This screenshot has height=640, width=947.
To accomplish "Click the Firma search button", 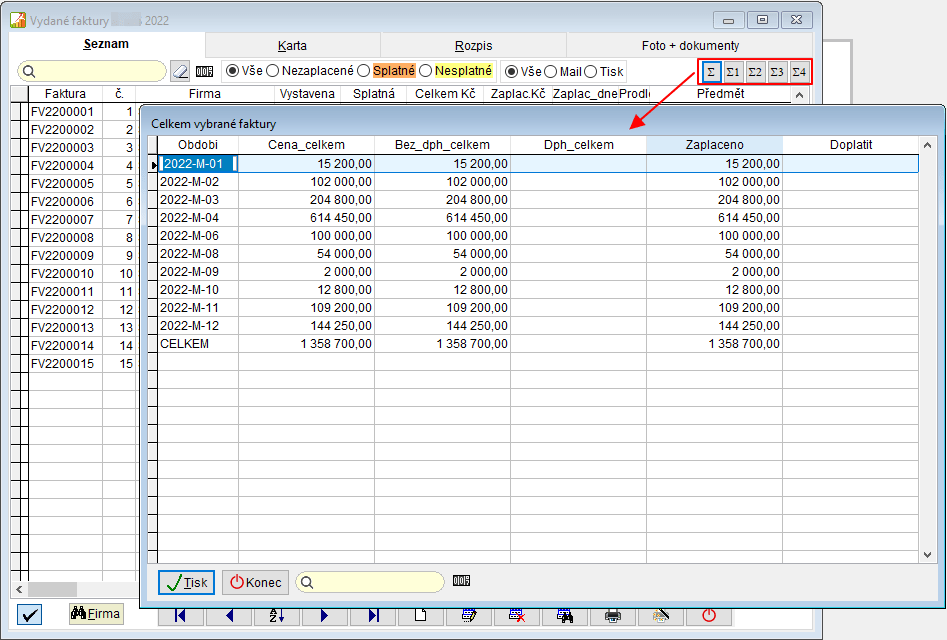I will (x=96, y=614).
